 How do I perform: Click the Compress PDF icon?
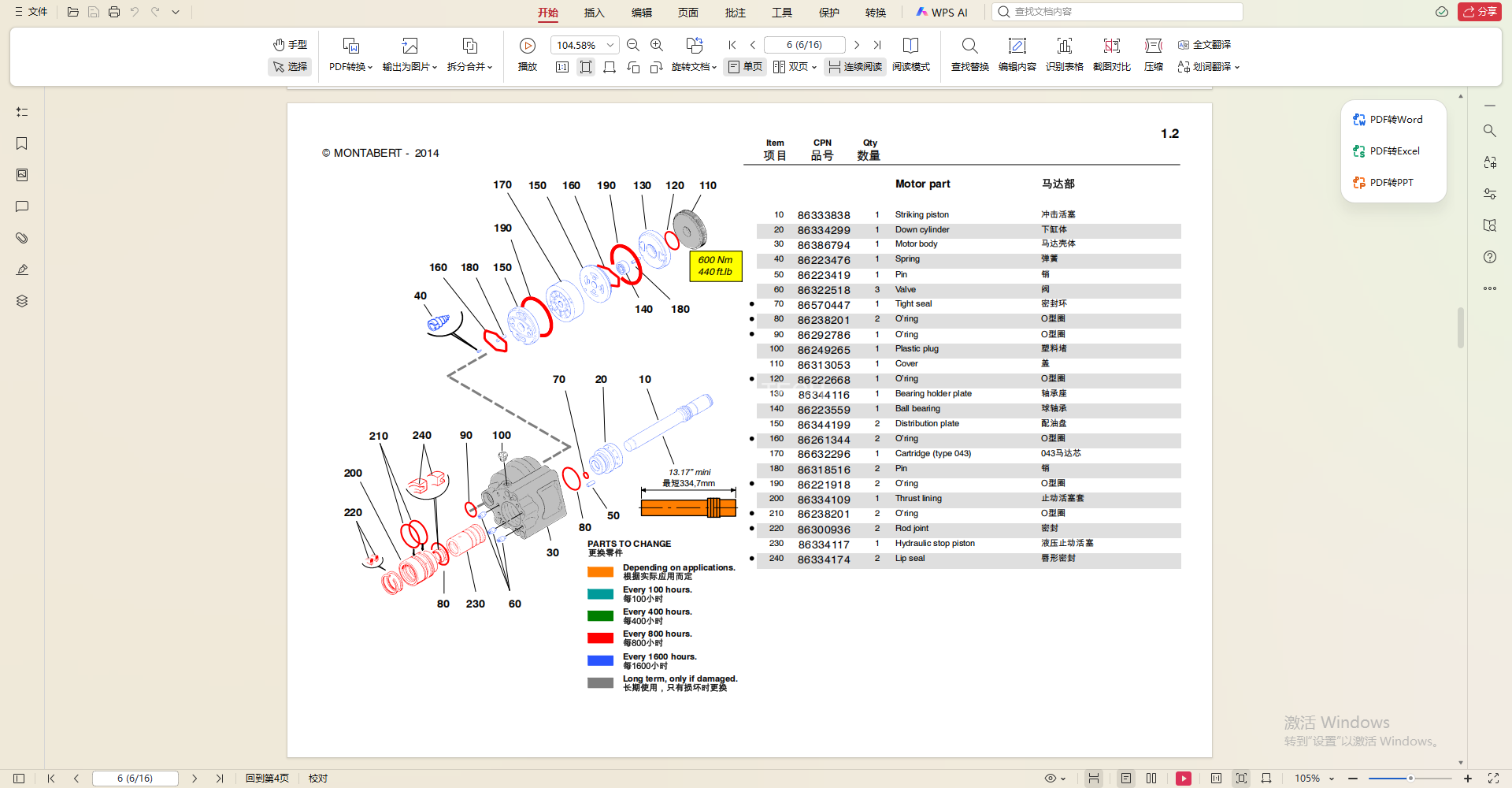point(1153,46)
